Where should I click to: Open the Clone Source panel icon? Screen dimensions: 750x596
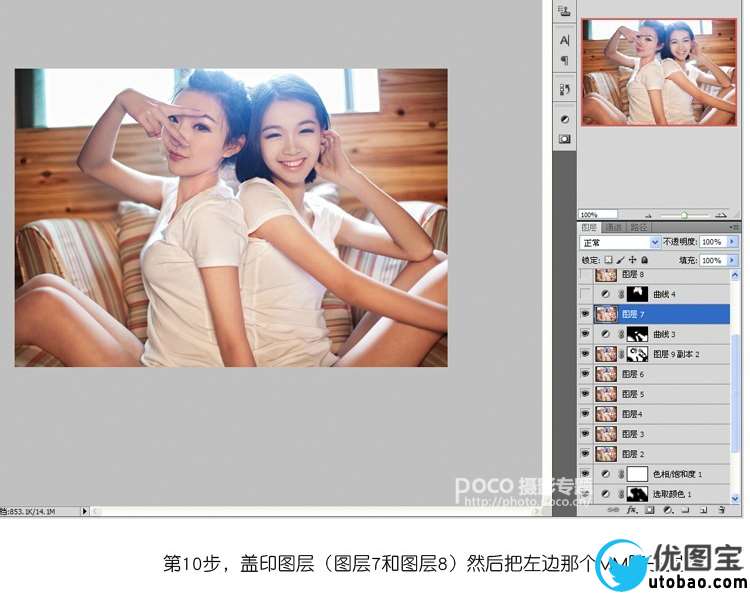(x=564, y=11)
